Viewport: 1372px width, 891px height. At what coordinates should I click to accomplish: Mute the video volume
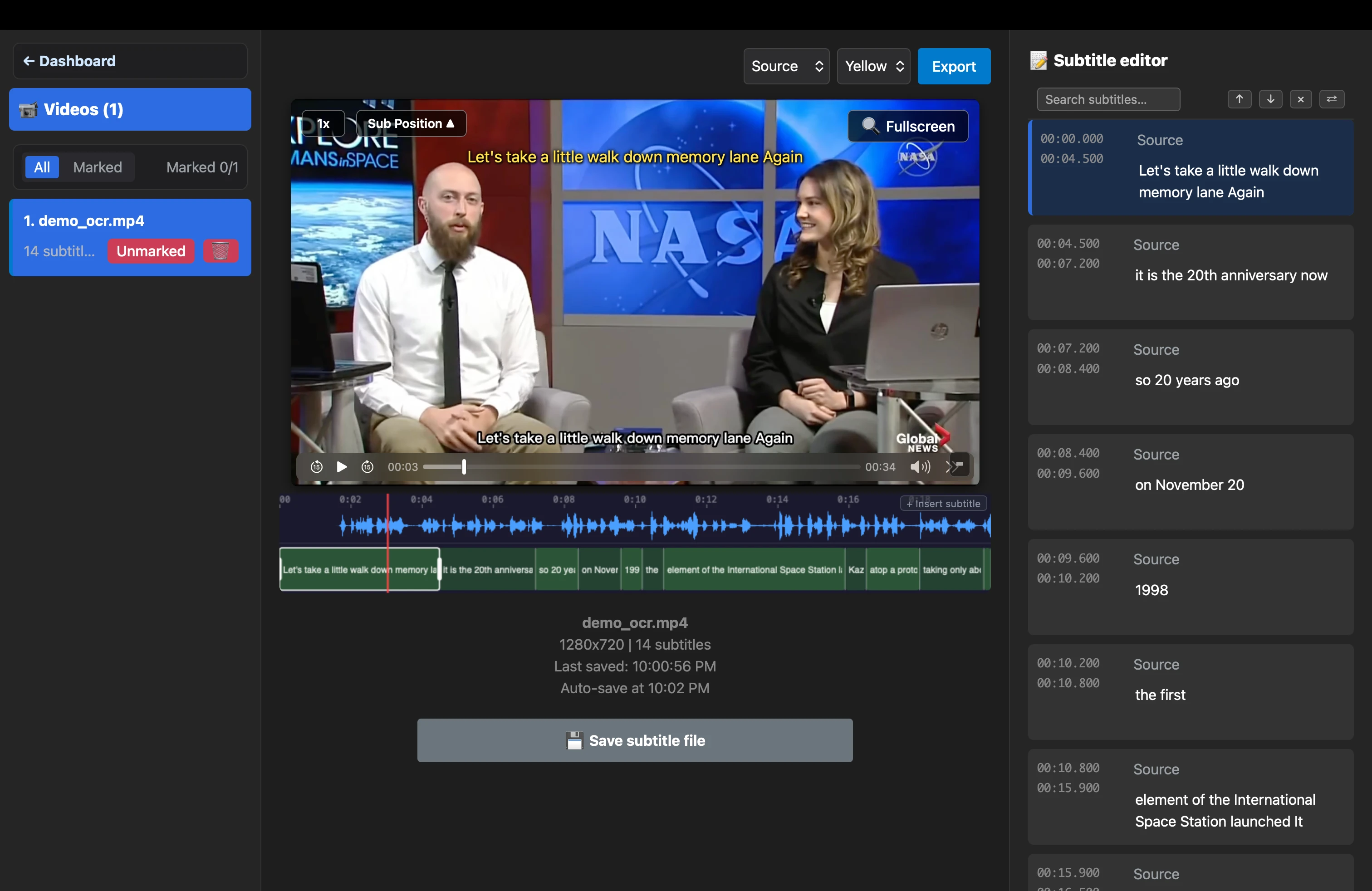pyautogui.click(x=920, y=467)
